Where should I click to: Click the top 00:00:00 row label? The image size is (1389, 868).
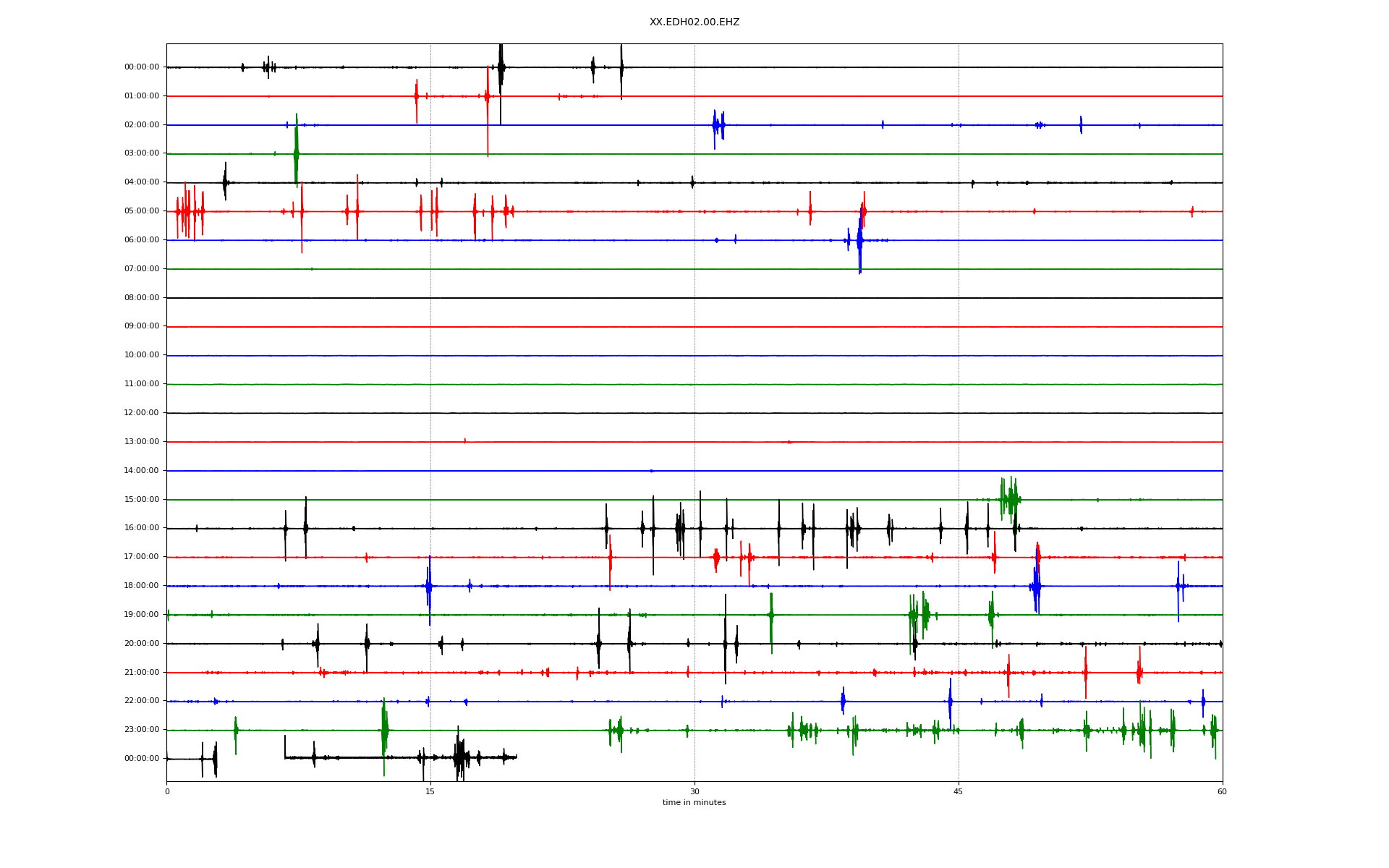[142, 67]
